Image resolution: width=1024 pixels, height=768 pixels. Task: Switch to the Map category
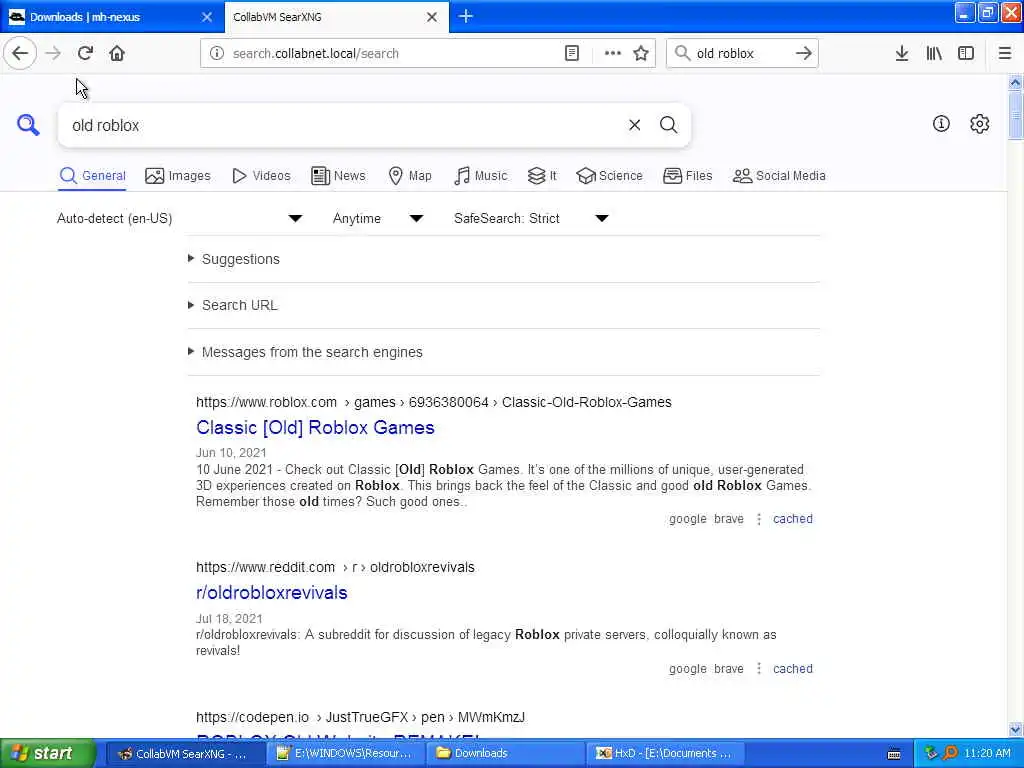point(409,176)
